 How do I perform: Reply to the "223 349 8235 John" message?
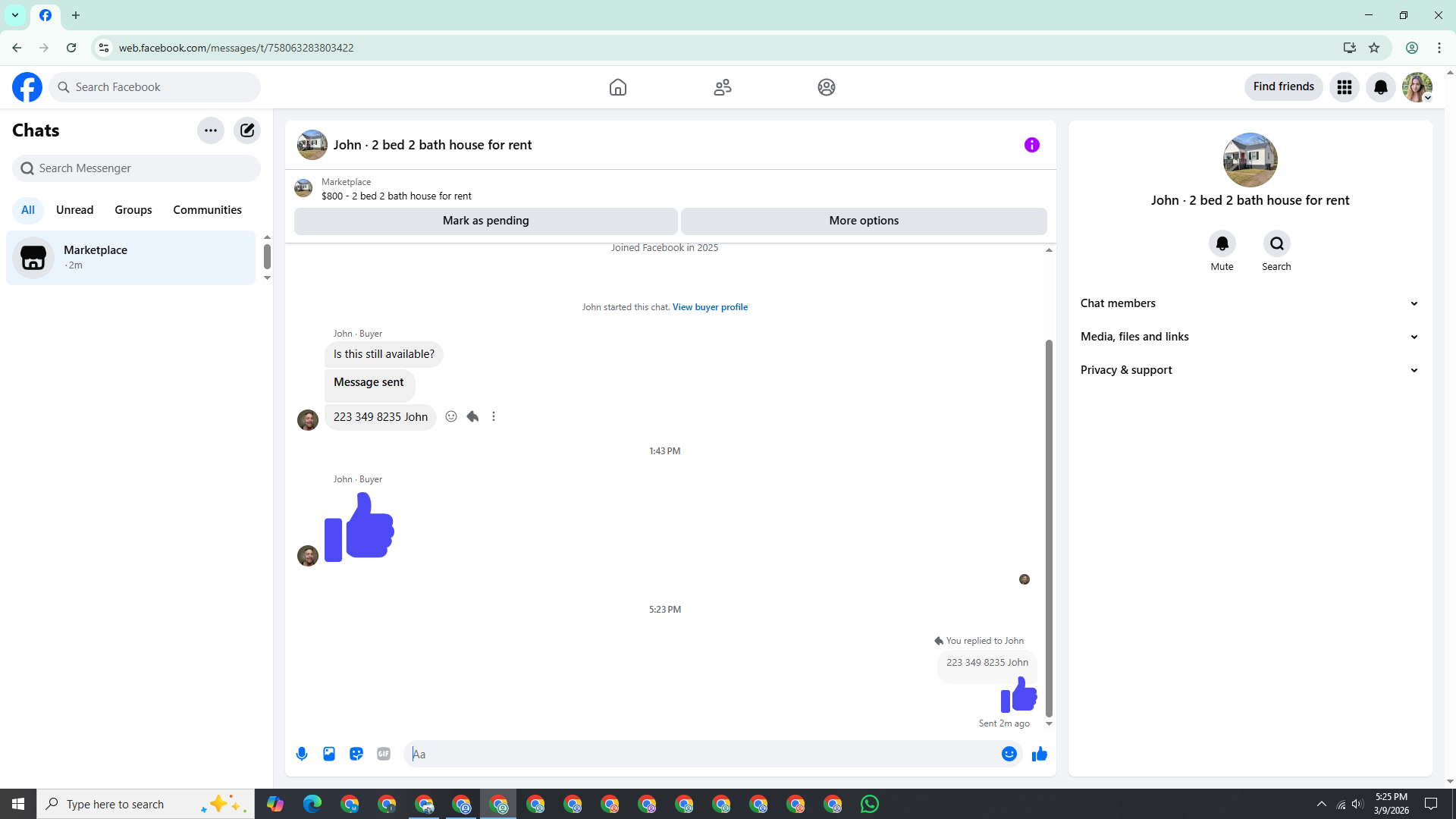[x=472, y=416]
